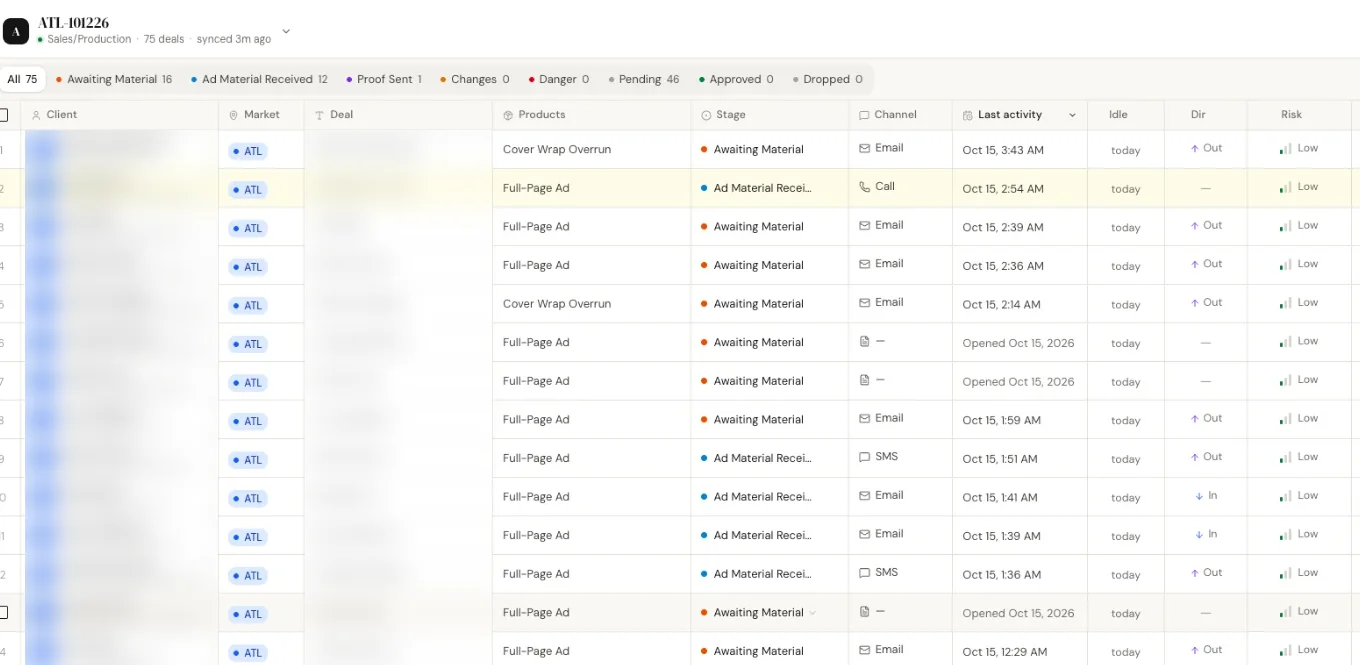Click the chat icon in the Channel header

pos(864,115)
